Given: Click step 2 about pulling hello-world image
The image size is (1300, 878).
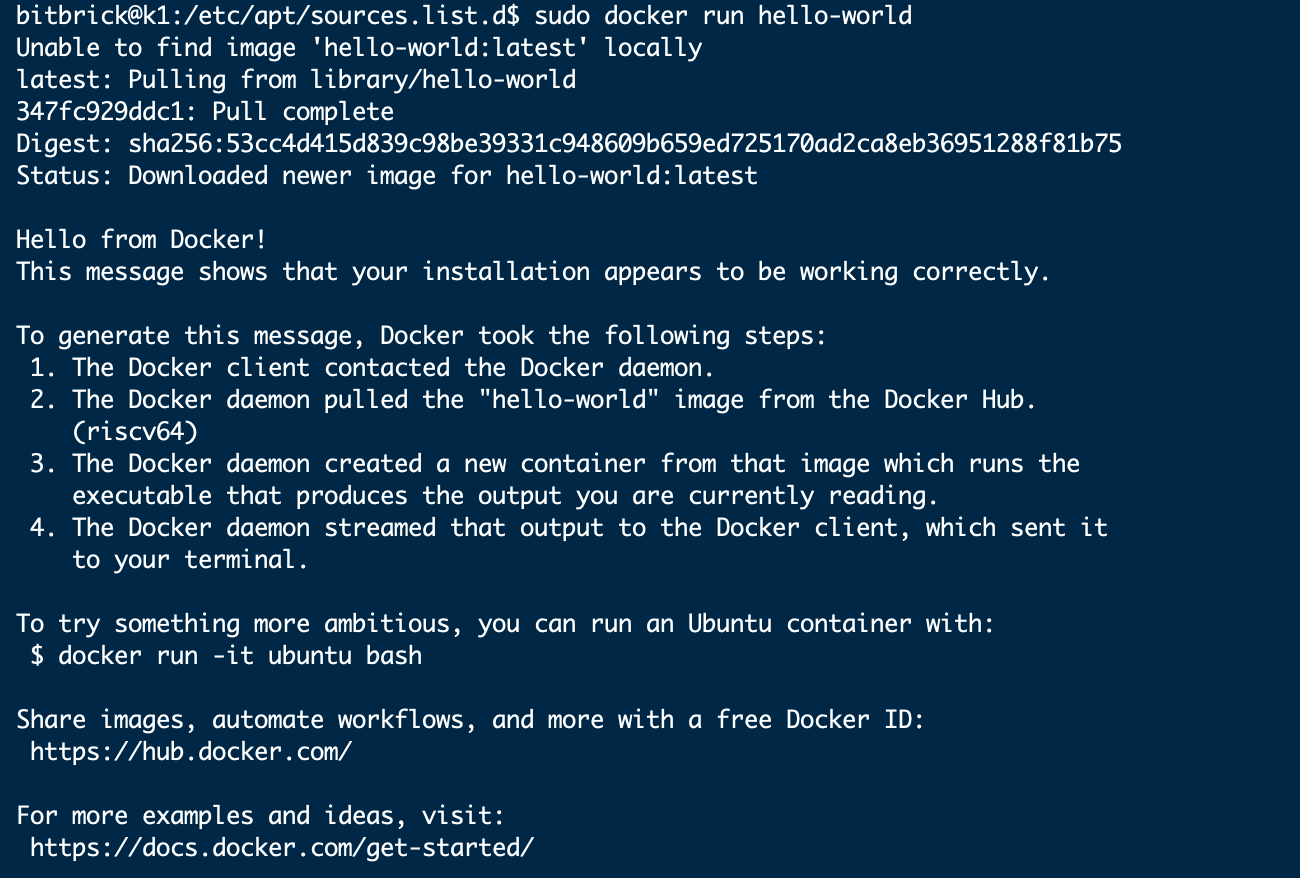Looking at the screenshot, I should point(540,400).
